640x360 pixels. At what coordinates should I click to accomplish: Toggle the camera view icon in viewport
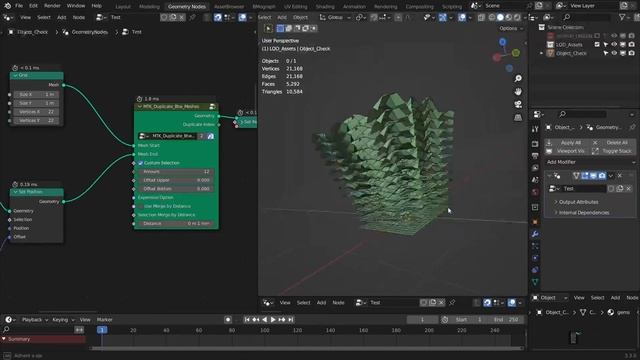[x=518, y=104]
